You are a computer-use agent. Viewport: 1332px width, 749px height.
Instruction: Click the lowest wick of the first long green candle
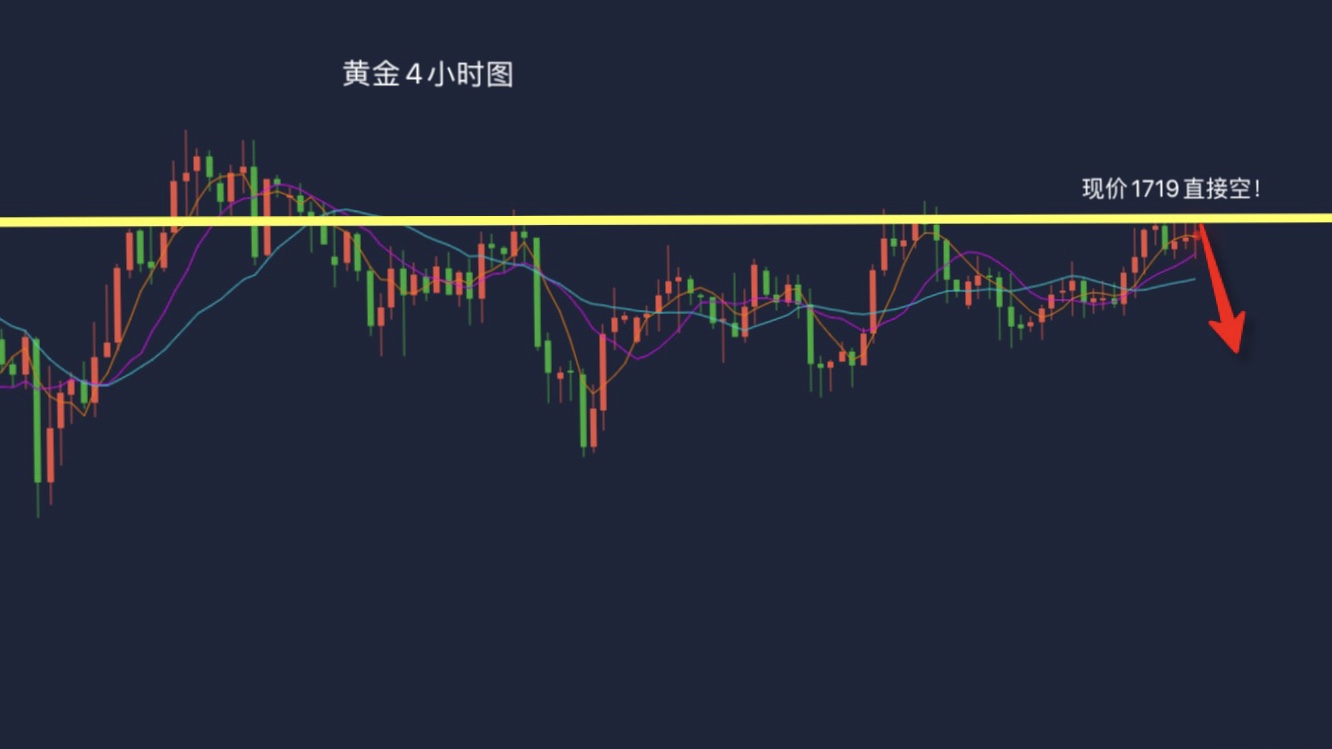coord(38,500)
